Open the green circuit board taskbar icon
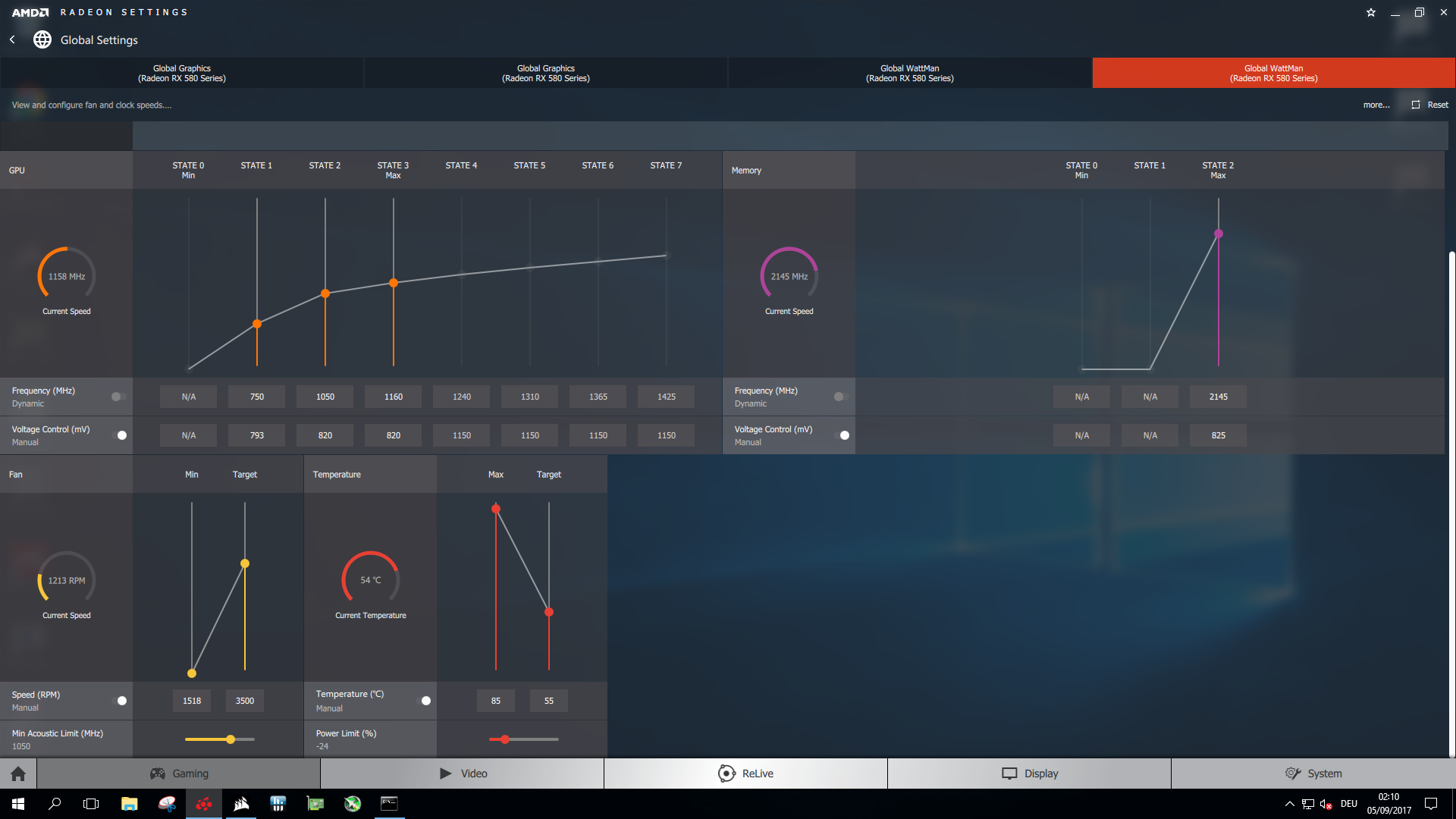 pos(315,804)
